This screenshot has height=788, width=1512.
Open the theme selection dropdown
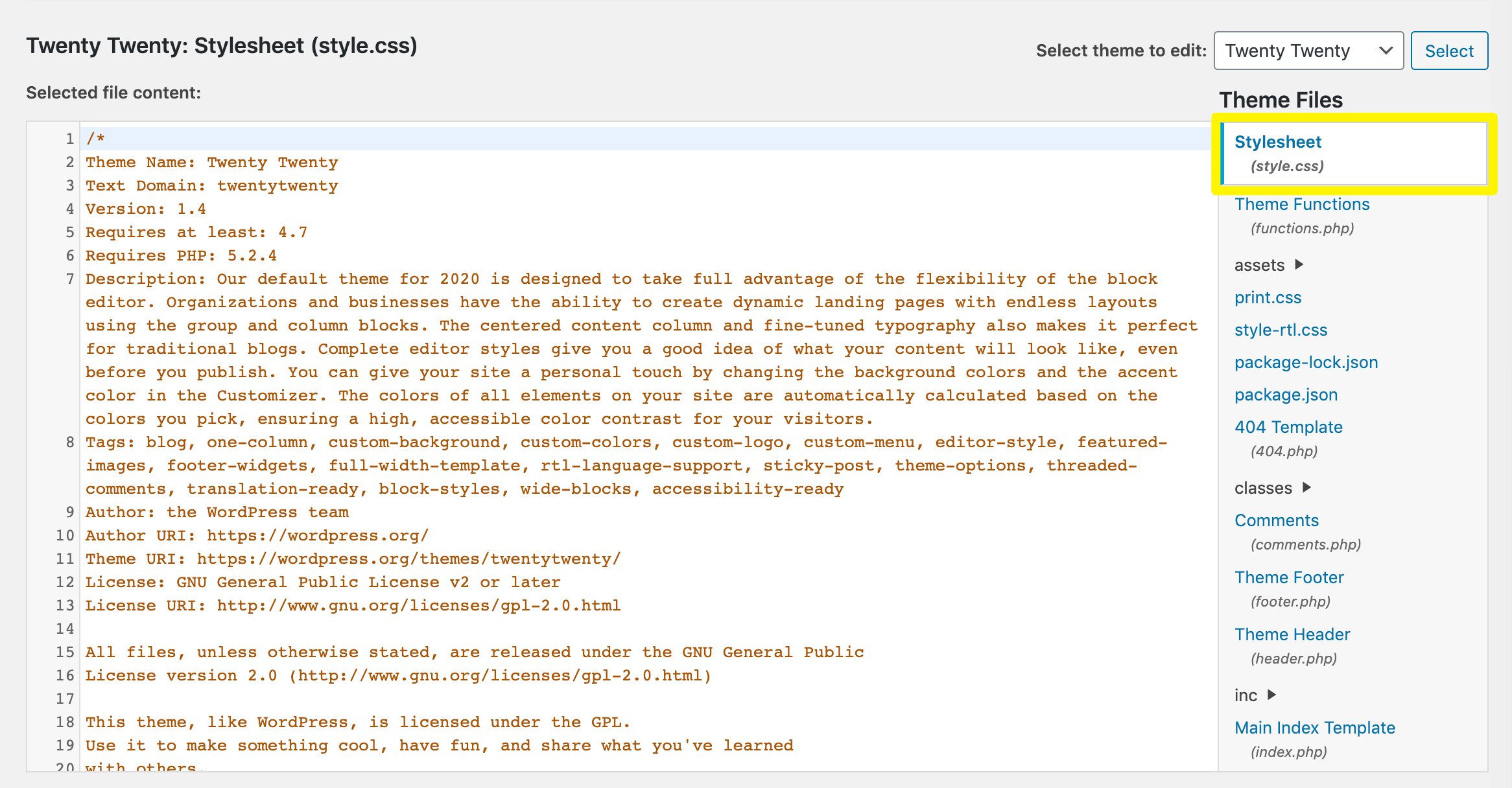click(1308, 51)
